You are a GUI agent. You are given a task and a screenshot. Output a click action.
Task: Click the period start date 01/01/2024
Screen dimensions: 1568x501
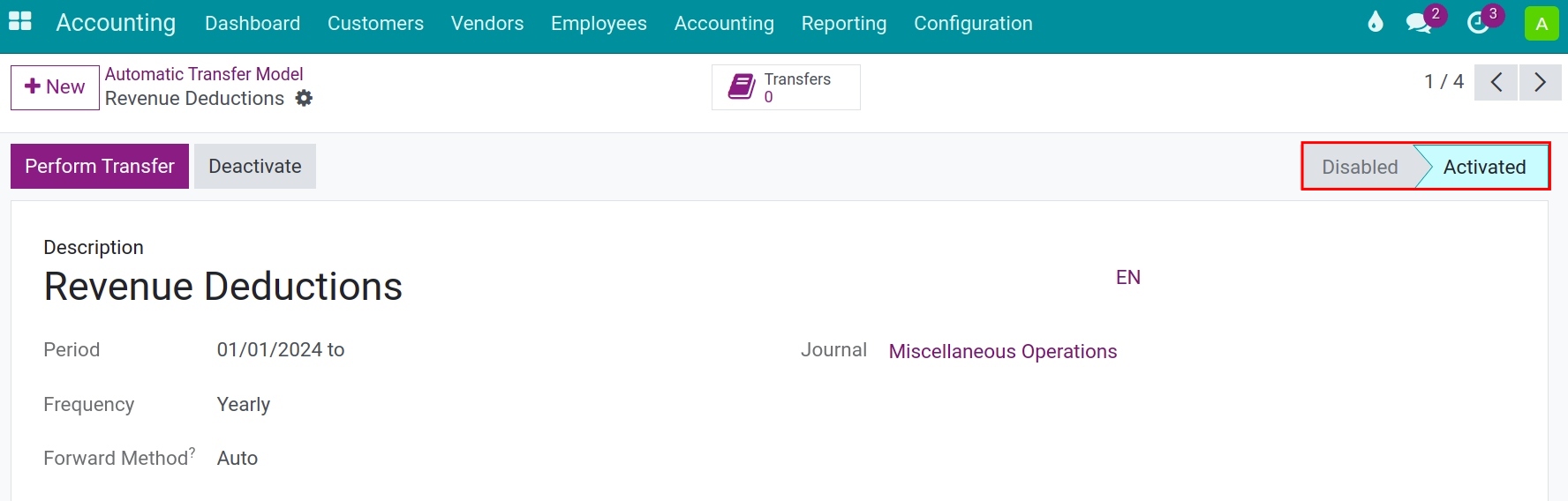269,350
